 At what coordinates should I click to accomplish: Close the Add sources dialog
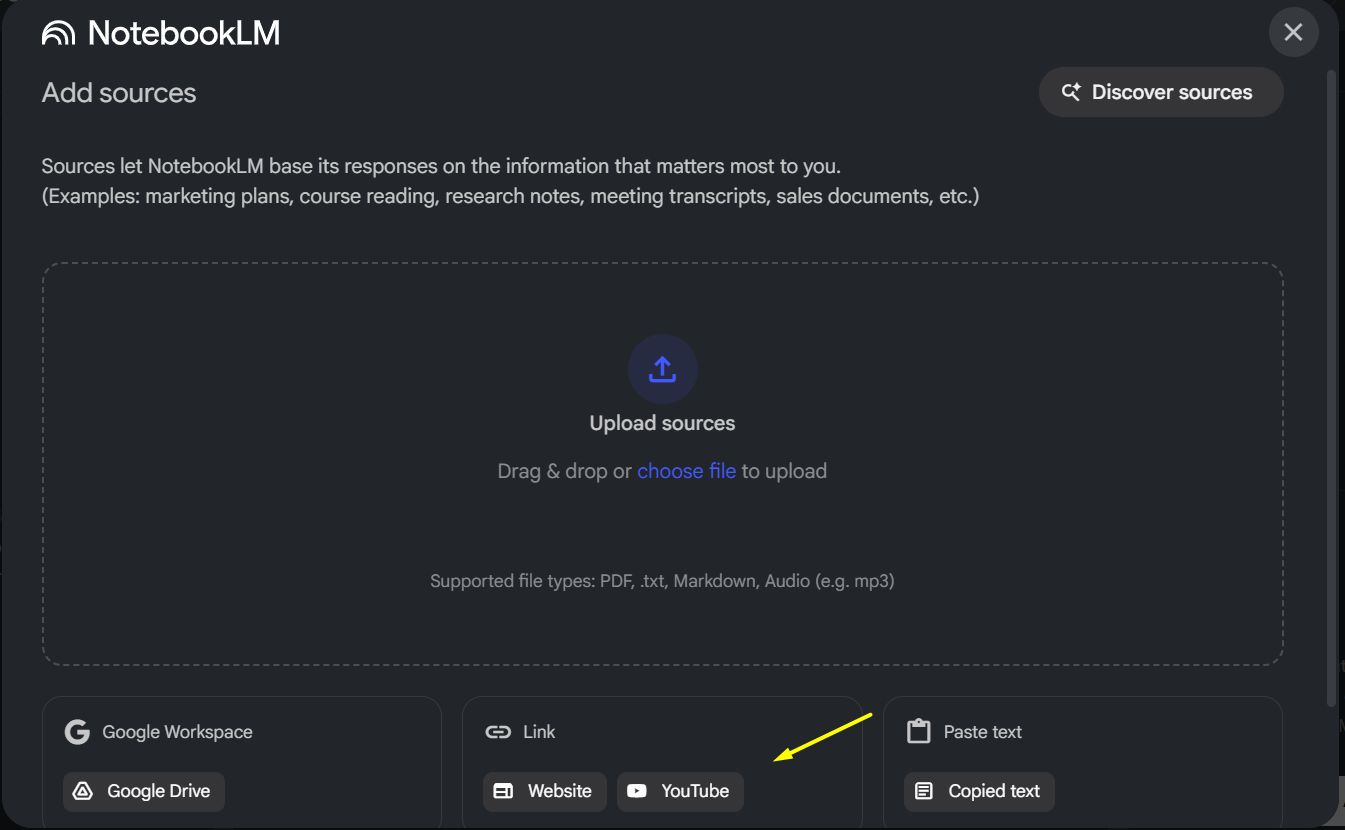coord(1293,32)
